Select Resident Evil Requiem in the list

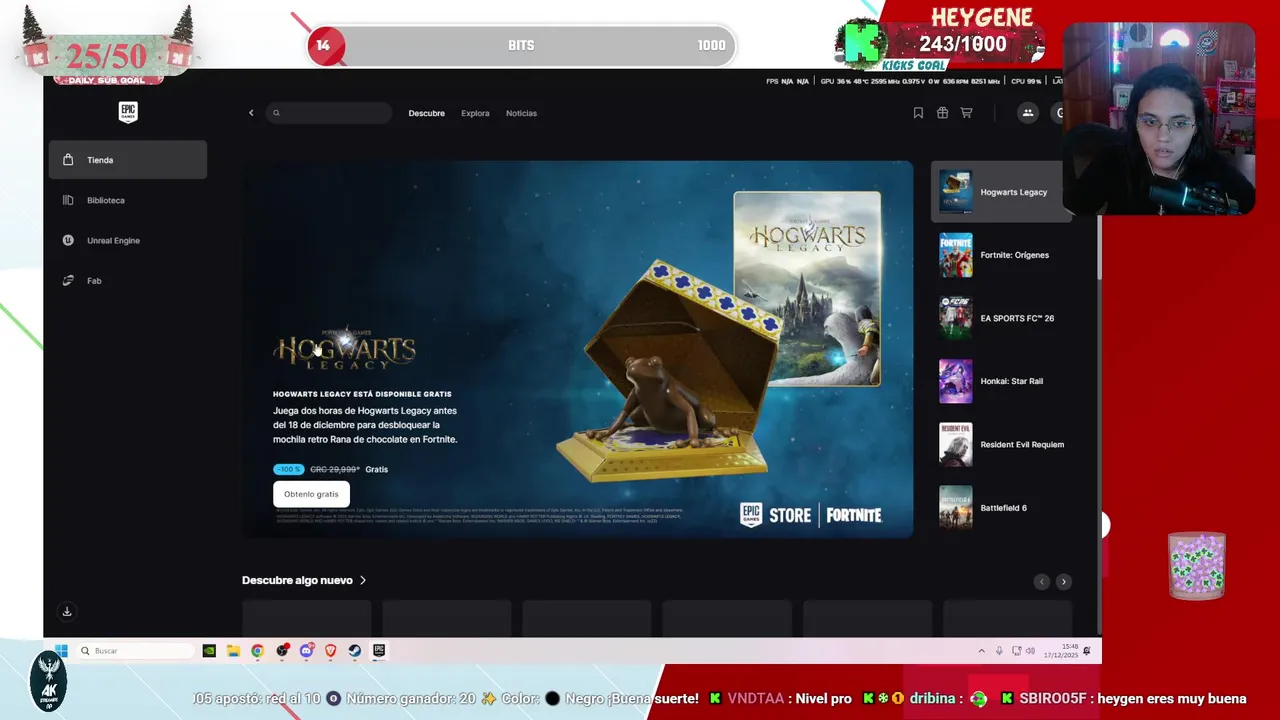(x=1000, y=444)
